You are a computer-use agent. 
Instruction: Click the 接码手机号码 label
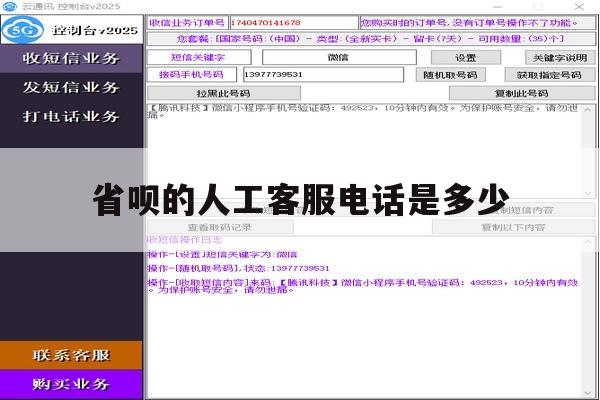(x=192, y=75)
